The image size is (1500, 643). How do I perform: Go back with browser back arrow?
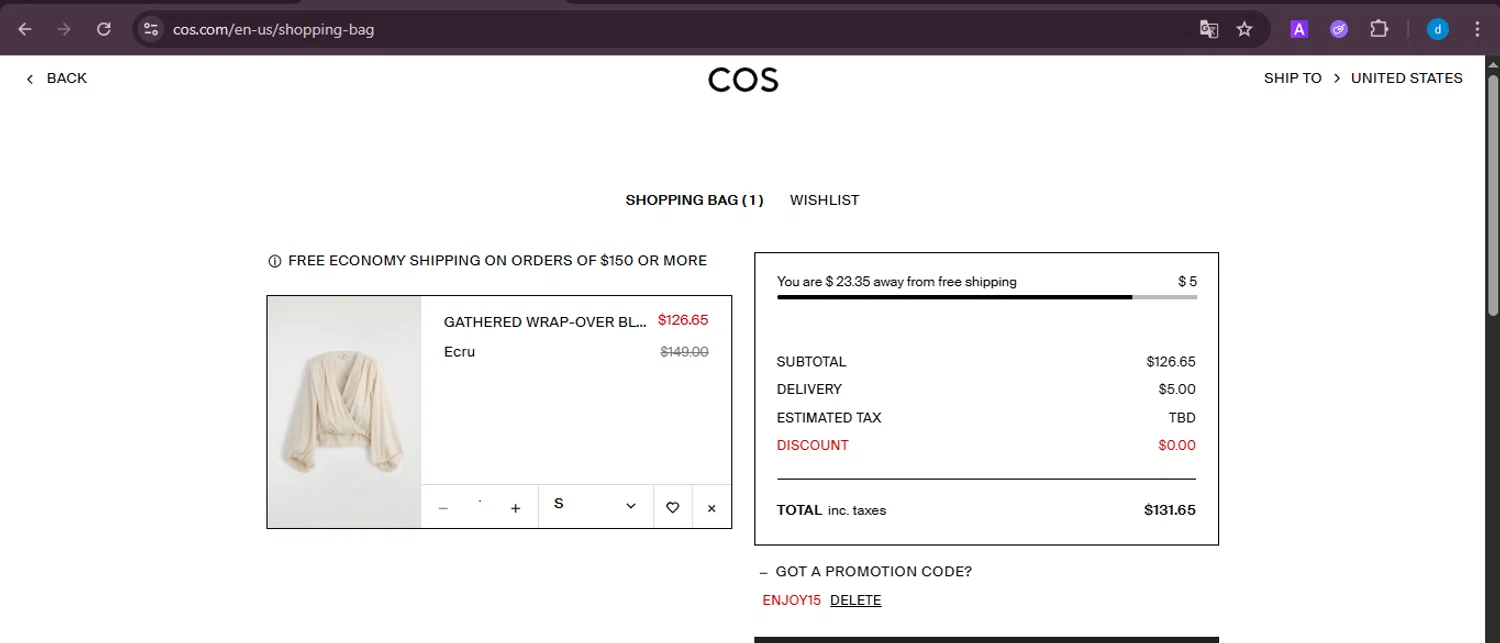pyautogui.click(x=25, y=29)
